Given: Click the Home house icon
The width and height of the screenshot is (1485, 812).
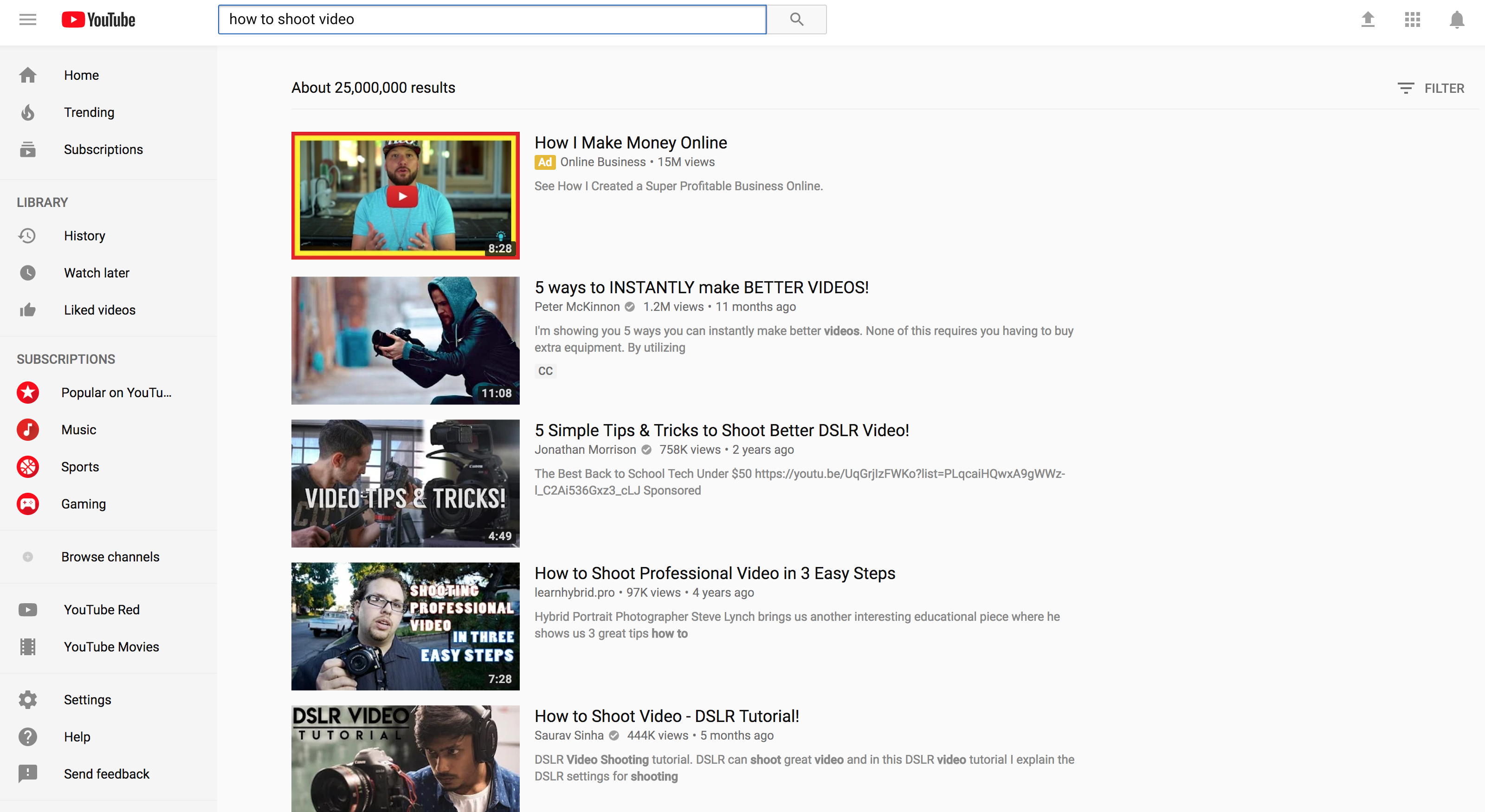Looking at the screenshot, I should [x=28, y=75].
